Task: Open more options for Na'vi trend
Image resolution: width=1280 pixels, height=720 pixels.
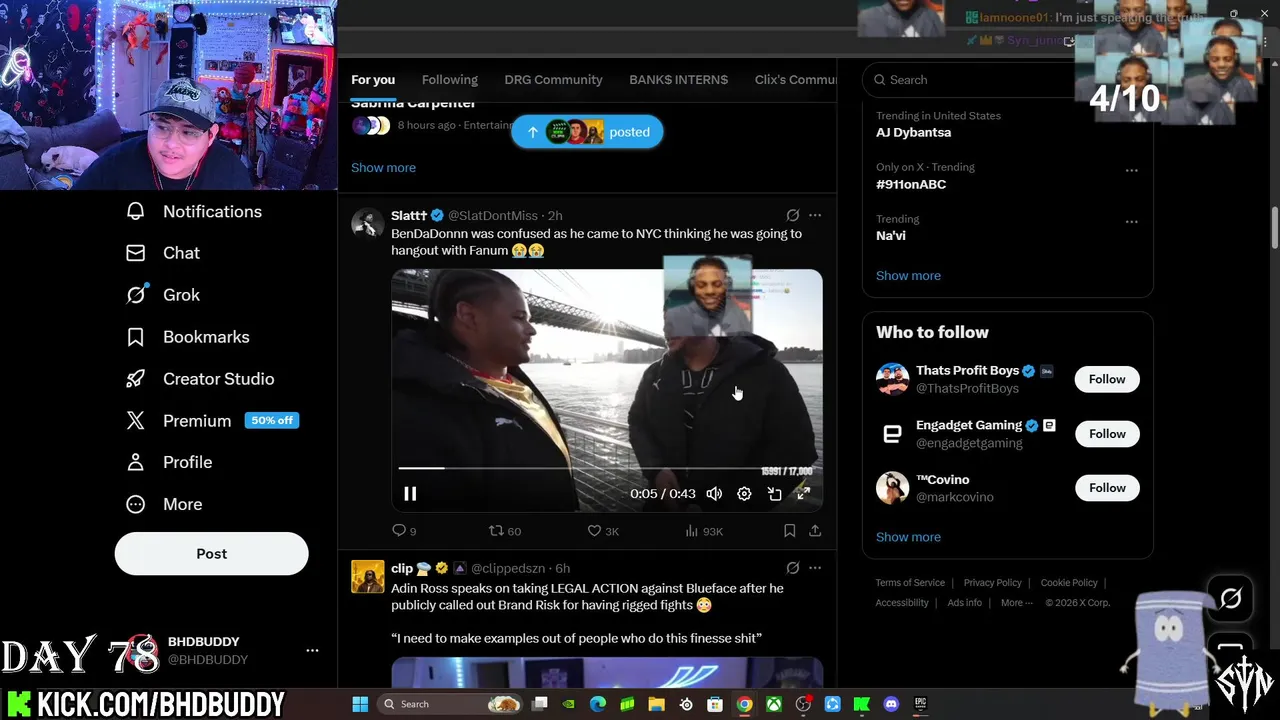Action: tap(1131, 222)
